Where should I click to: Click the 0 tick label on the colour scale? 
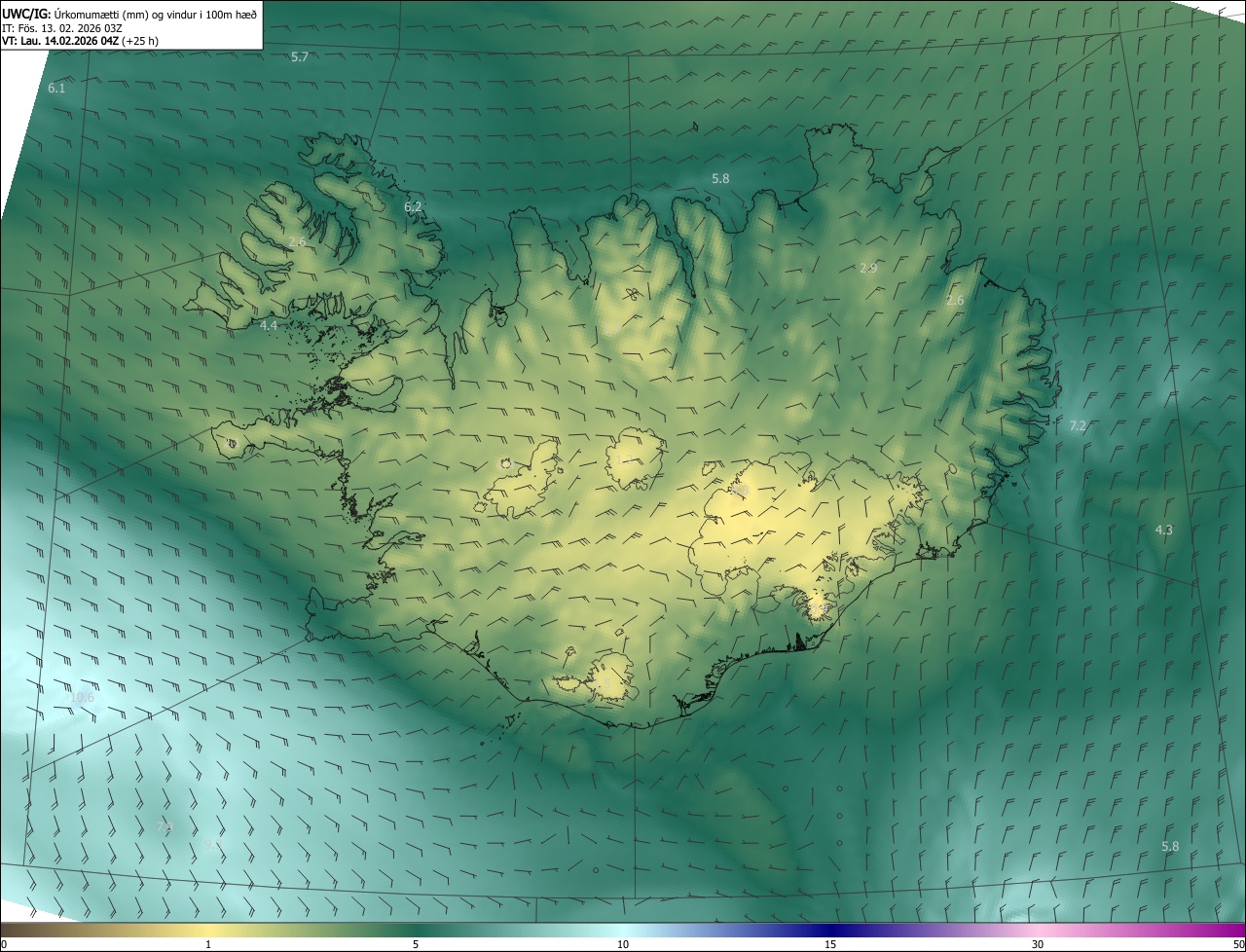[x=4, y=944]
